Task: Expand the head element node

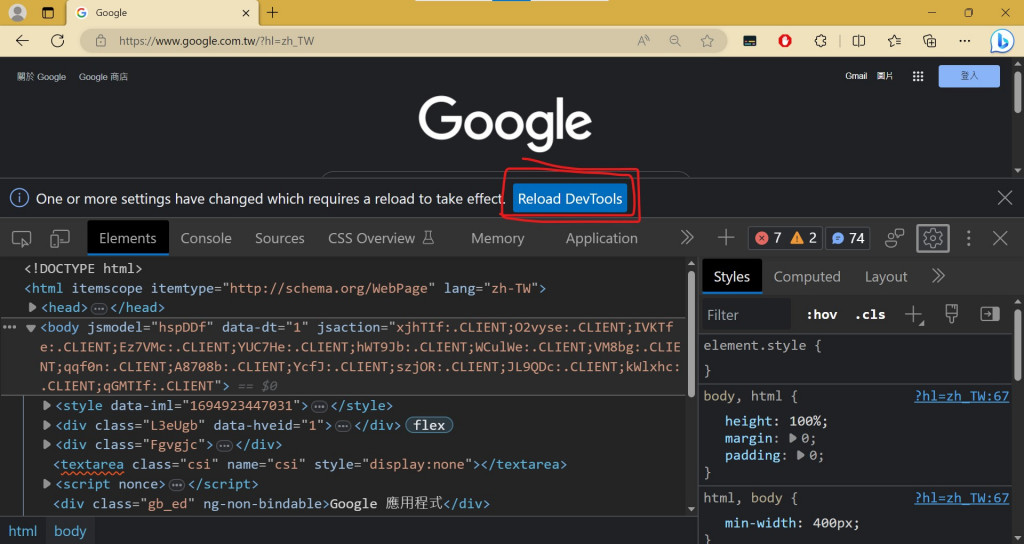Action: (32, 307)
